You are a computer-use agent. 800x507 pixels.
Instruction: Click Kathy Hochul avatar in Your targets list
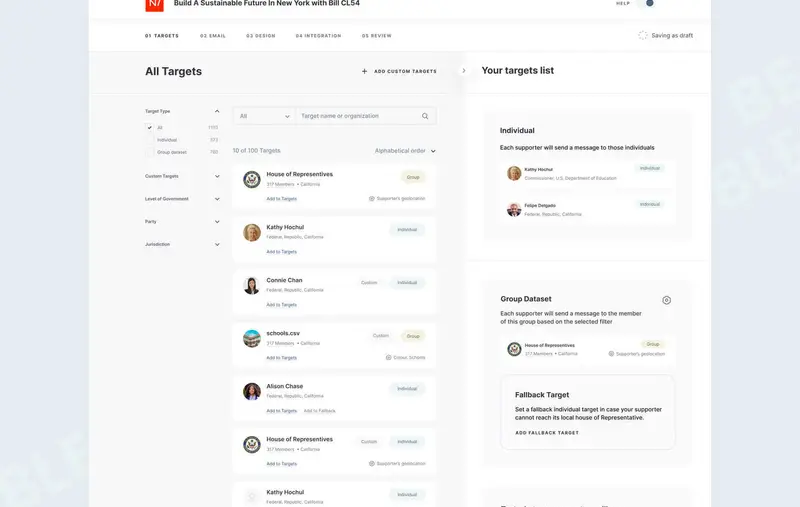click(514, 173)
